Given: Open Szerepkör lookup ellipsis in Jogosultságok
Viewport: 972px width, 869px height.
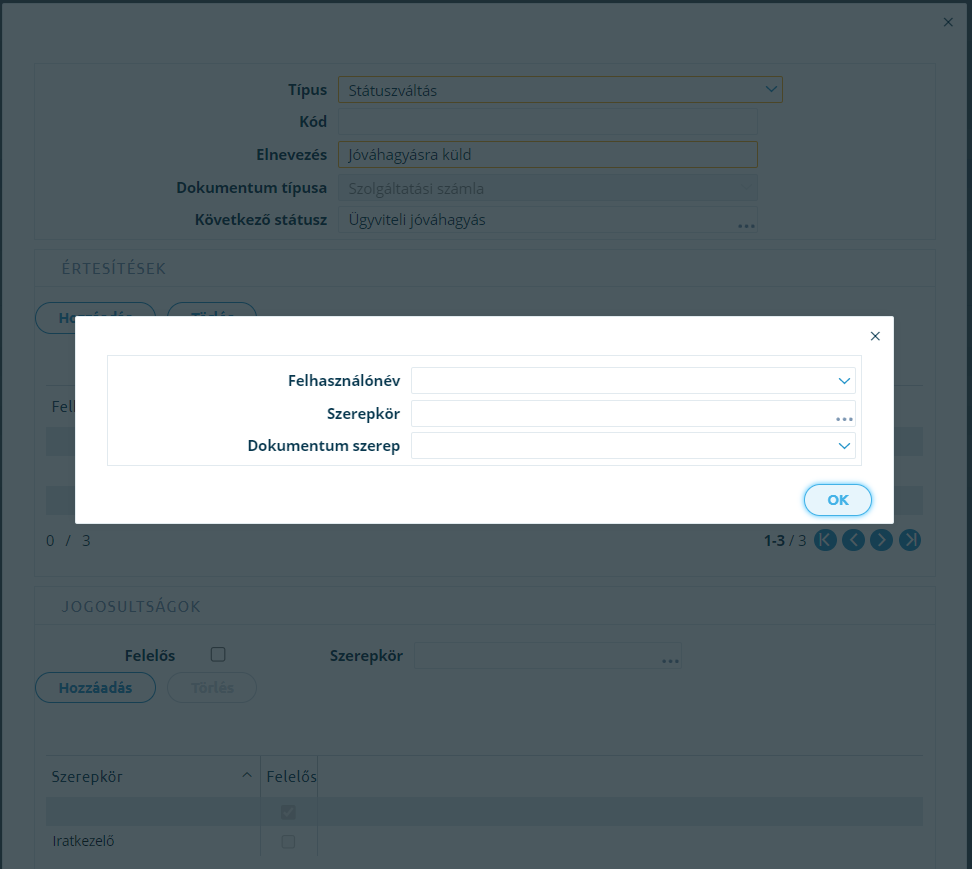Looking at the screenshot, I should point(670,661).
